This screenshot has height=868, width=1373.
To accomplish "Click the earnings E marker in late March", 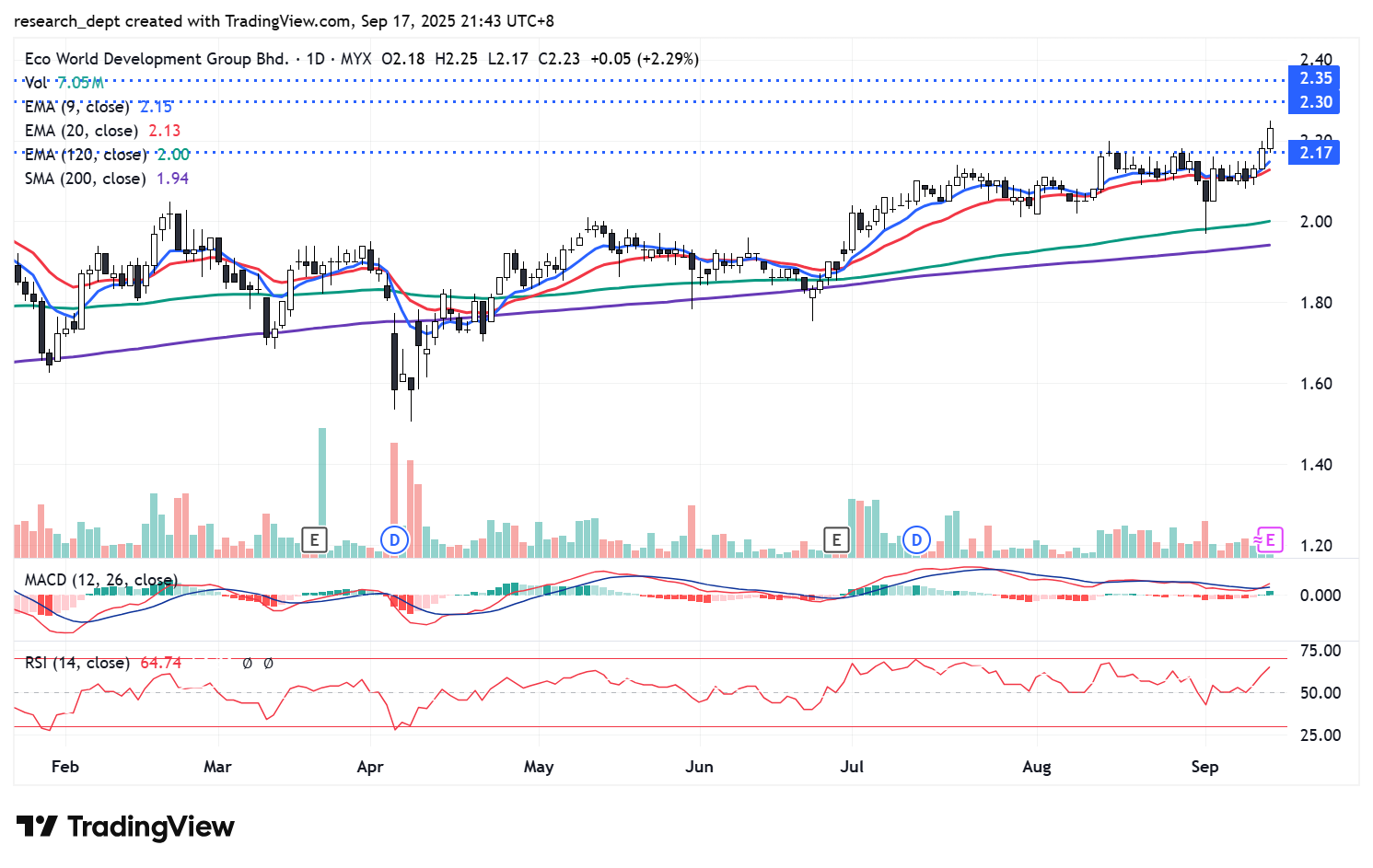I will 314,539.
